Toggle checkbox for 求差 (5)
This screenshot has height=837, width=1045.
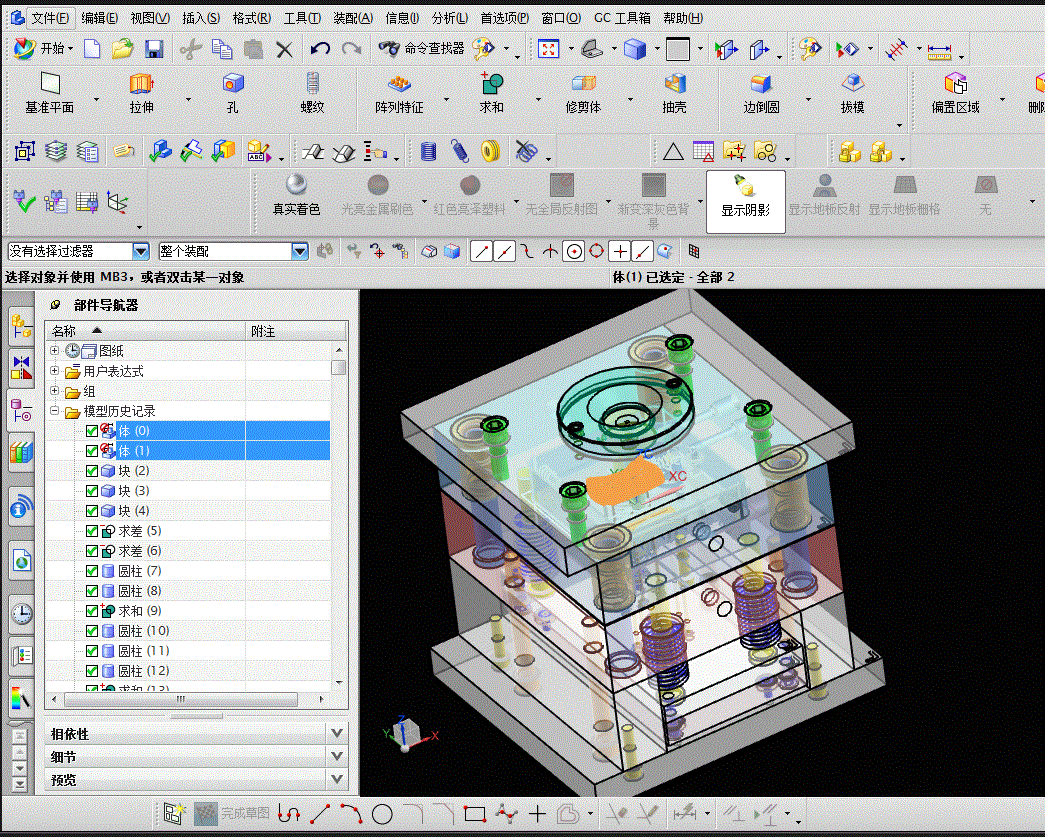(x=93, y=531)
